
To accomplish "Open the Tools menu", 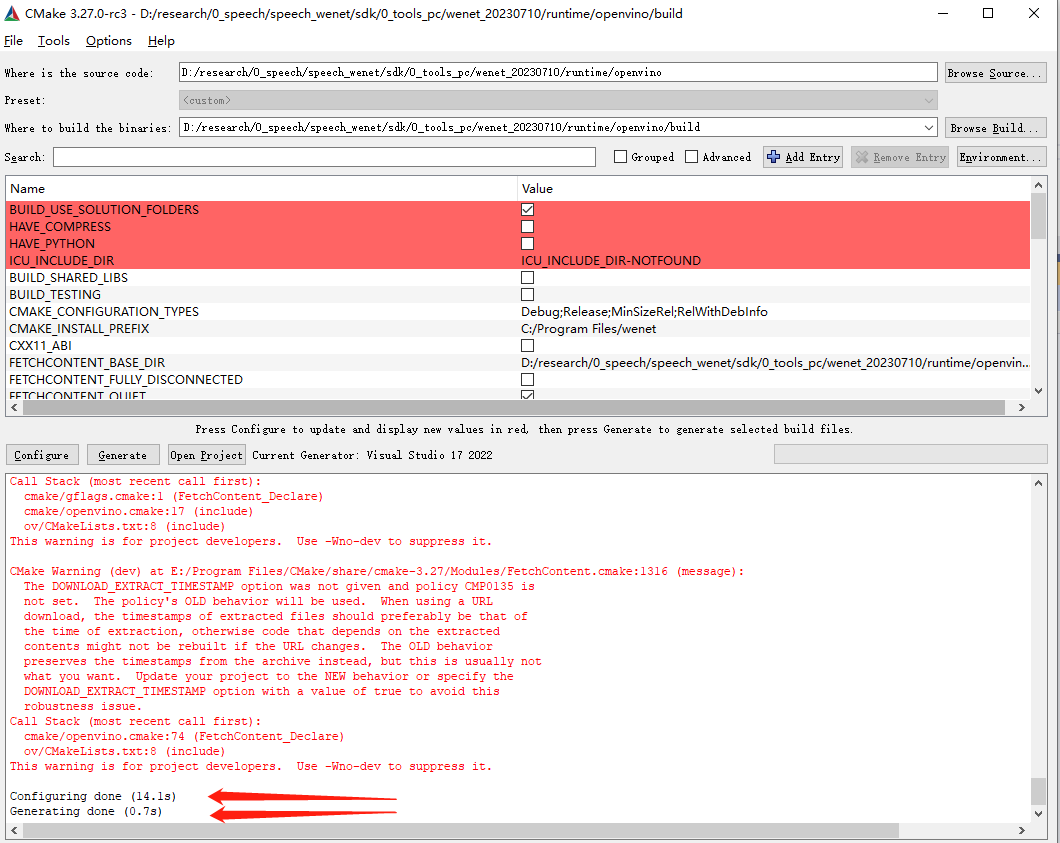I will click(x=53, y=40).
